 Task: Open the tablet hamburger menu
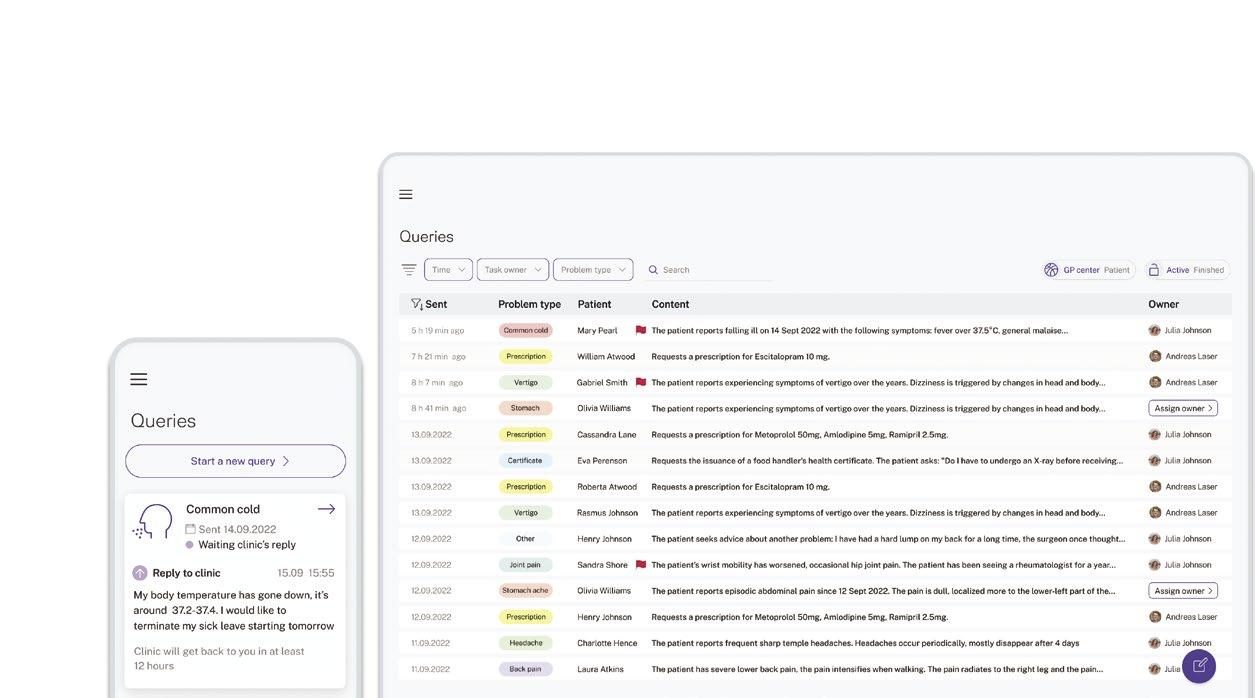[405, 195]
